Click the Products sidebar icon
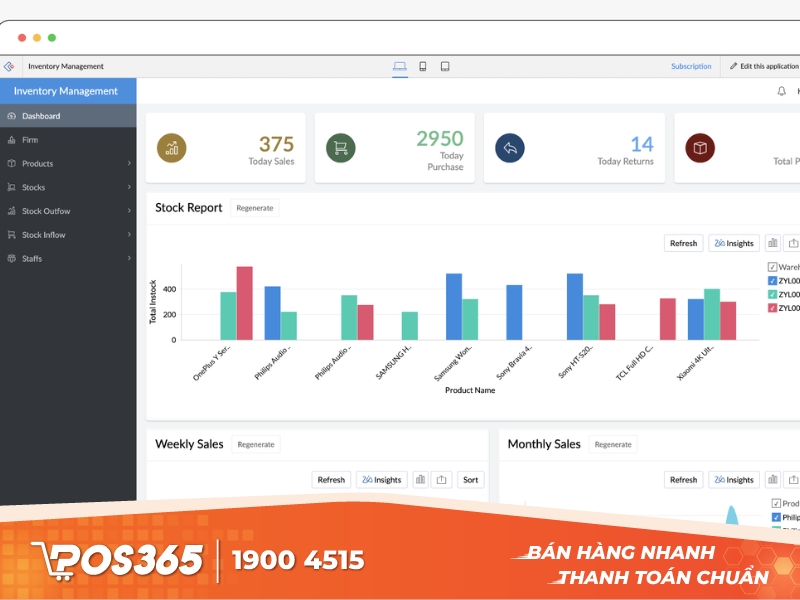 click(x=11, y=163)
